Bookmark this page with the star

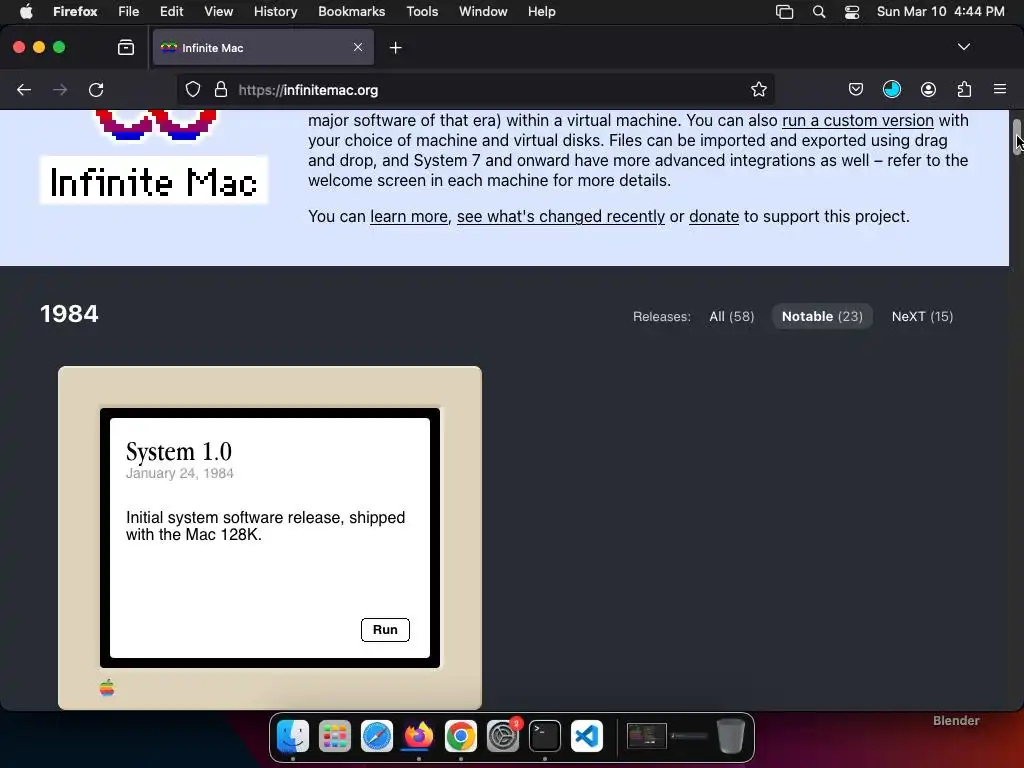click(758, 89)
